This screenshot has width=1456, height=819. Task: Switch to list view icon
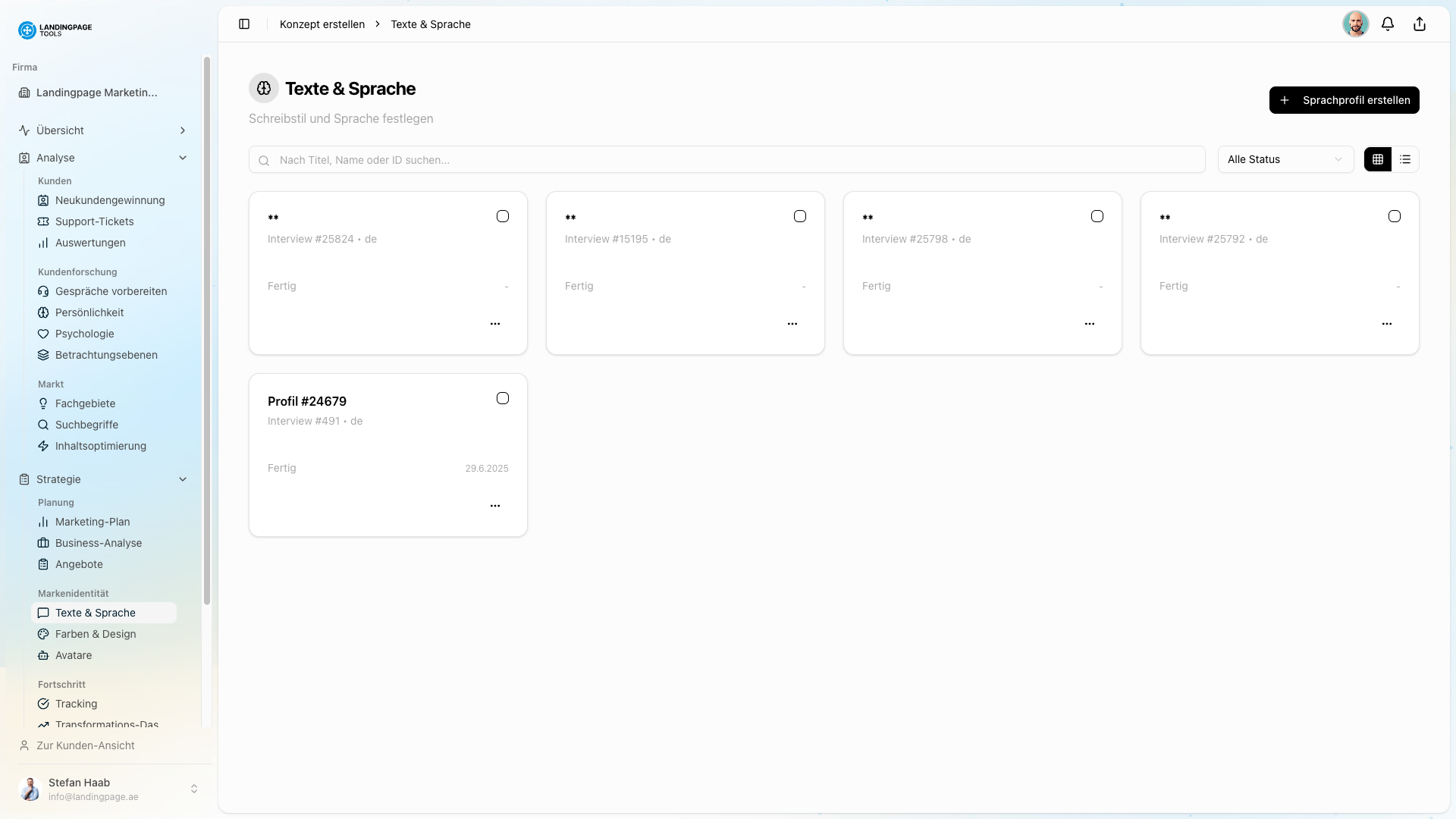pyautogui.click(x=1405, y=159)
